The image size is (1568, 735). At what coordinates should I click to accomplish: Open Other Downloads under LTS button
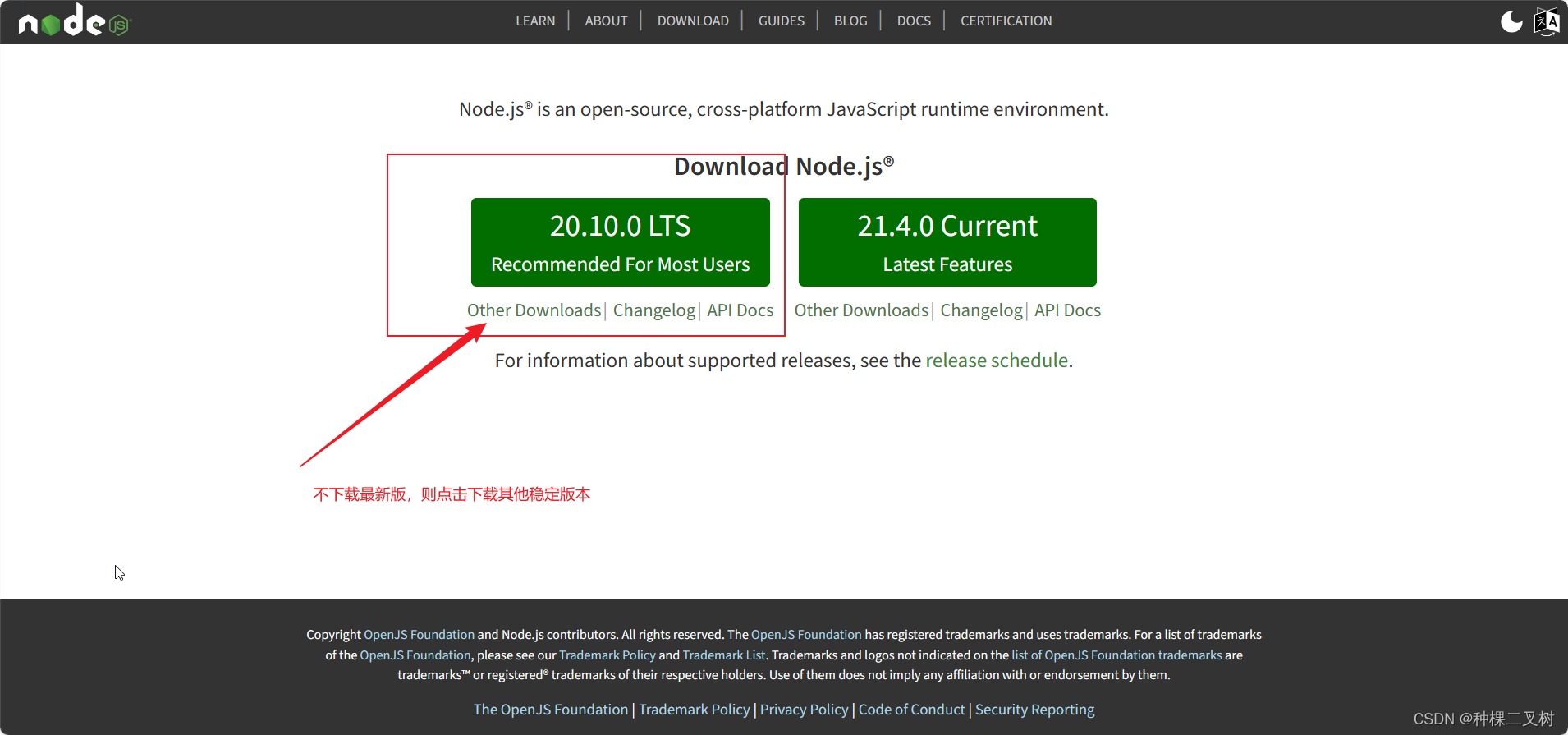tap(534, 310)
